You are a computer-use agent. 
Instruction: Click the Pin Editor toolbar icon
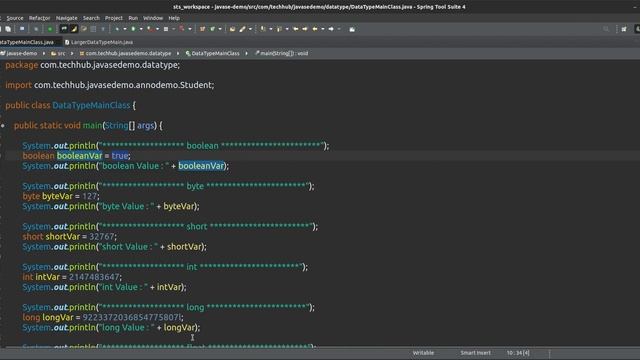click(x=352, y=29)
